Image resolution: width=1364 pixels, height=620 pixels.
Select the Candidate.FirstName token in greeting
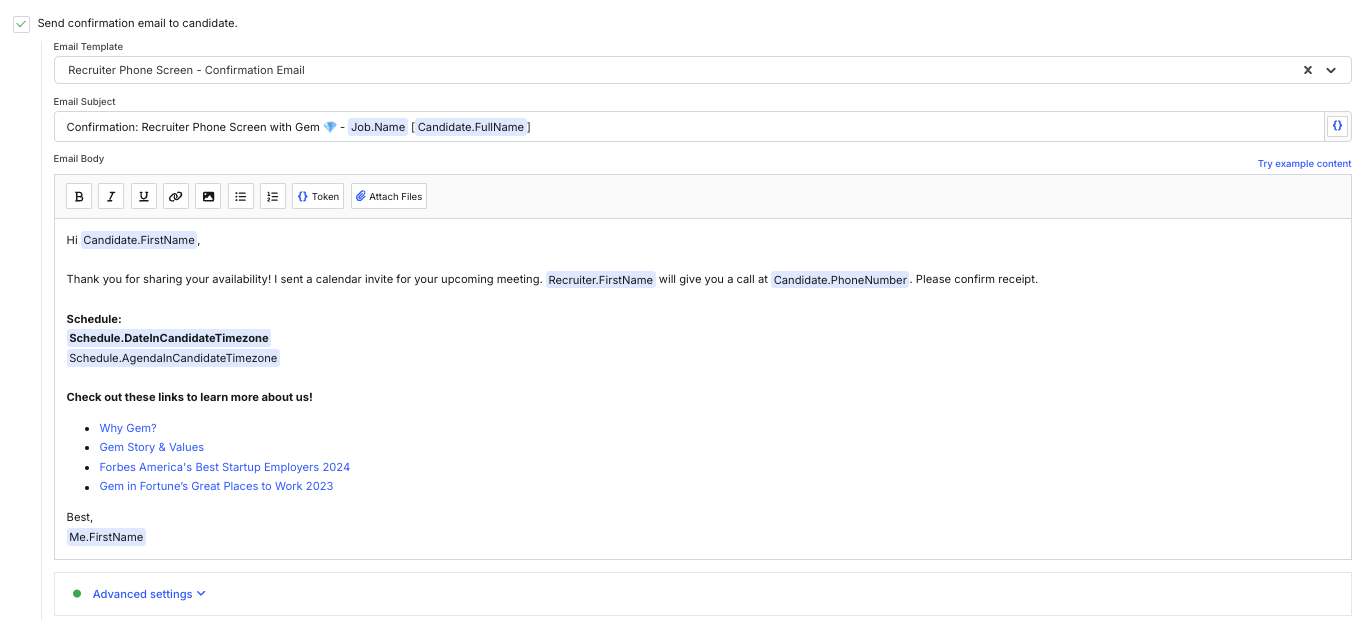[139, 240]
